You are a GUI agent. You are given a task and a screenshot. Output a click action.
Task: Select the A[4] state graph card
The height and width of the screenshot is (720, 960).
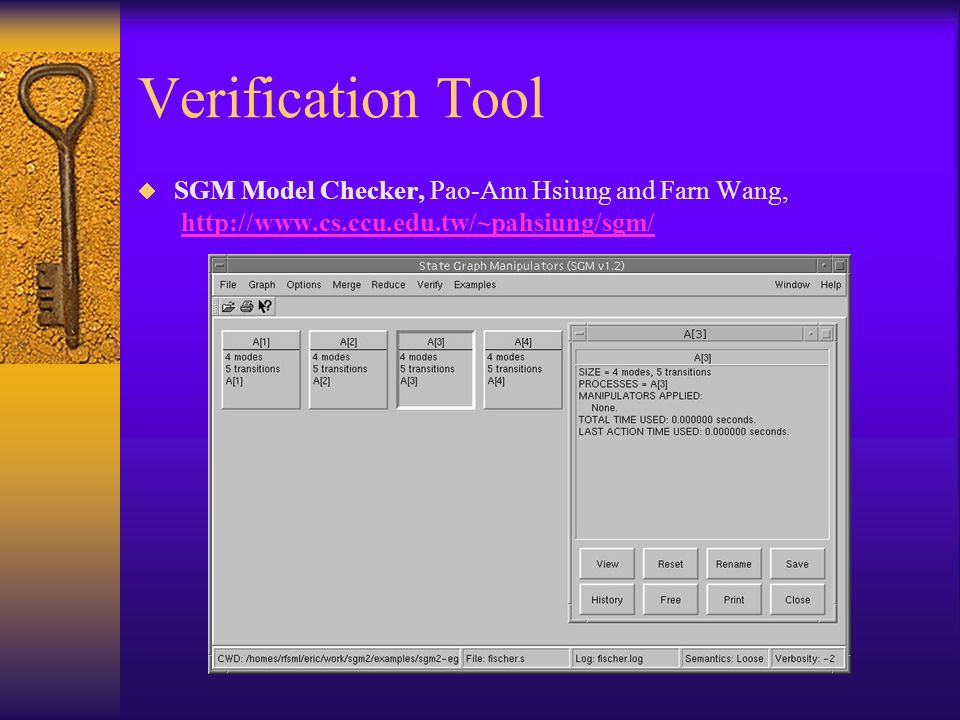coord(523,370)
